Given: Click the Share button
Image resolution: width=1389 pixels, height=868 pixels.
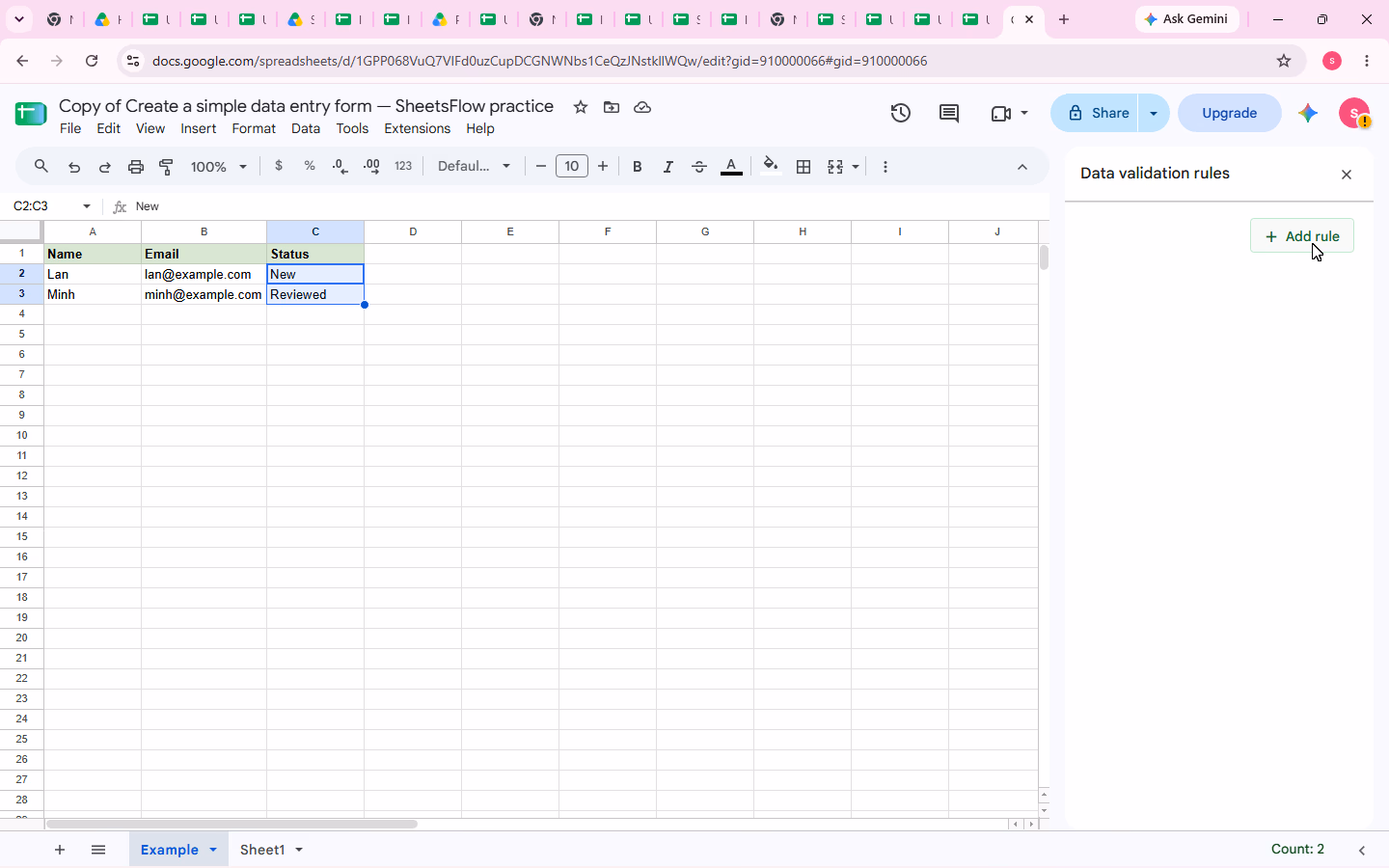Looking at the screenshot, I should 1095,113.
